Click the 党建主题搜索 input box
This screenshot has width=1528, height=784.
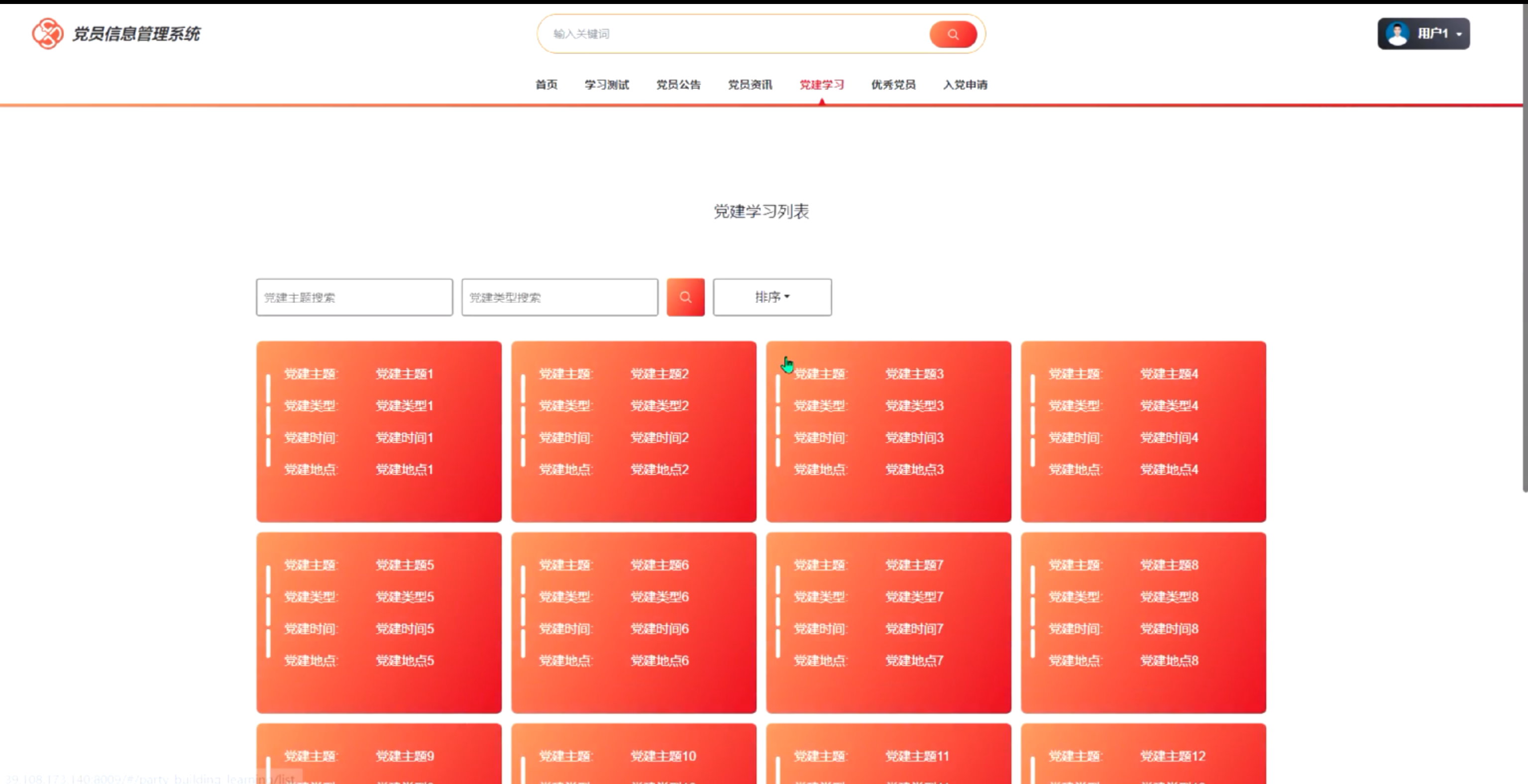(x=354, y=297)
